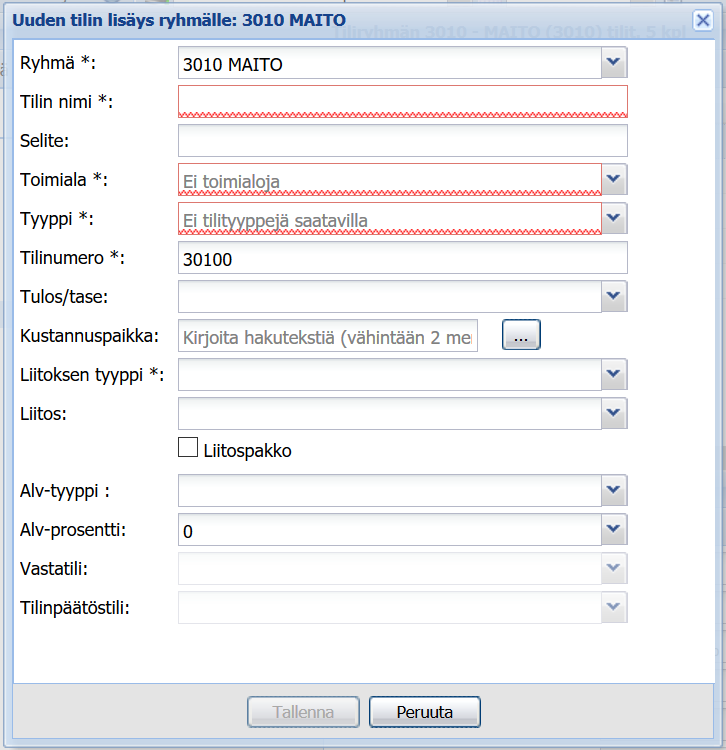Click the Vastatili dropdown arrow
The height and width of the screenshot is (750, 726).
coord(614,568)
